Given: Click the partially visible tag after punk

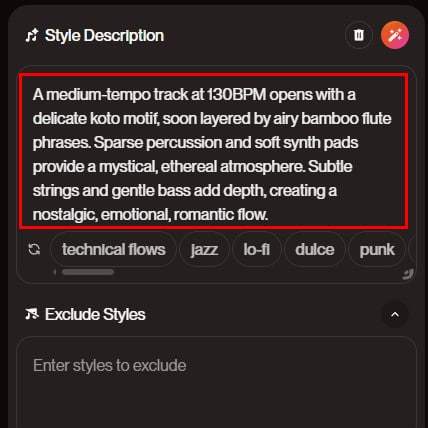Looking at the screenshot, I should (413, 249).
